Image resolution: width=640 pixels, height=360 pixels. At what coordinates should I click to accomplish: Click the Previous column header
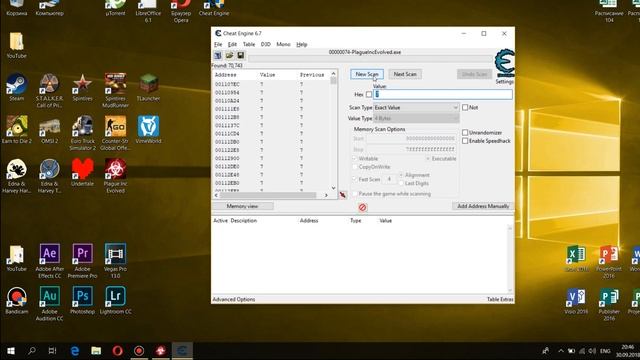pyautogui.click(x=312, y=75)
